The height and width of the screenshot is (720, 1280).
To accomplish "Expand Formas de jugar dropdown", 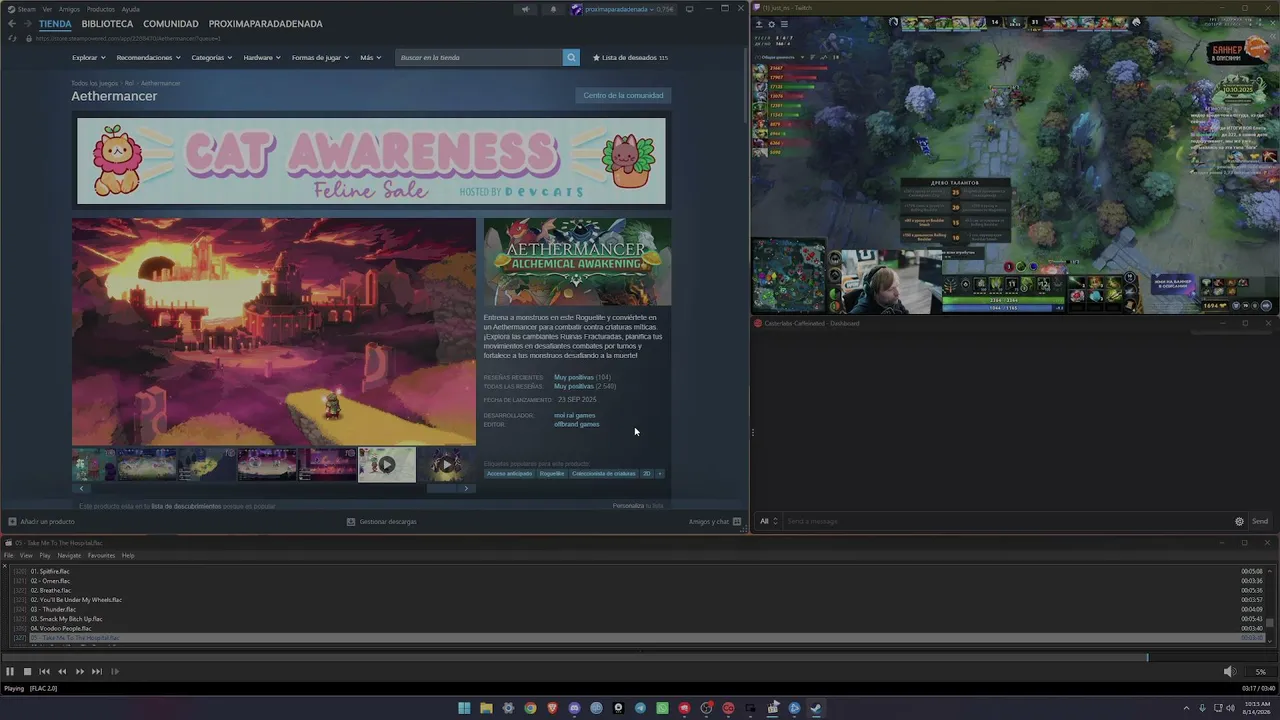I will 321,58.
